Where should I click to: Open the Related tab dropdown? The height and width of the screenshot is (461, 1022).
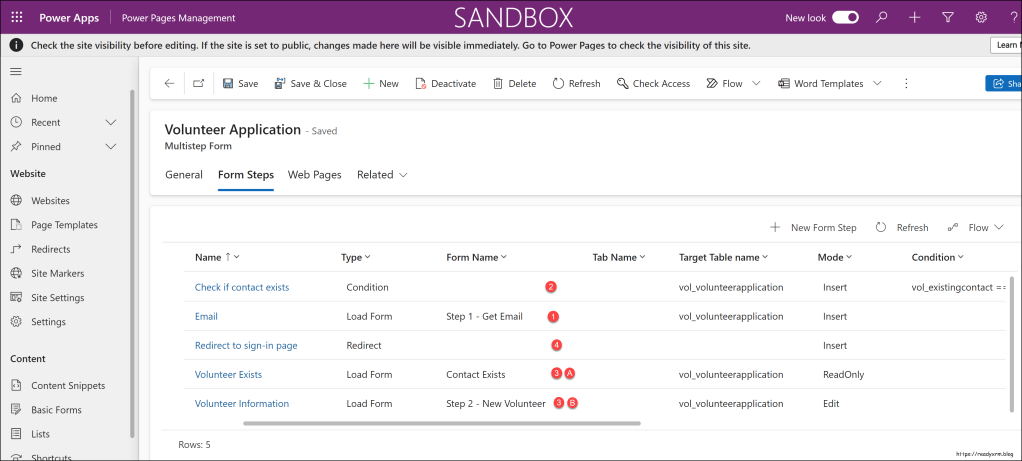point(382,175)
